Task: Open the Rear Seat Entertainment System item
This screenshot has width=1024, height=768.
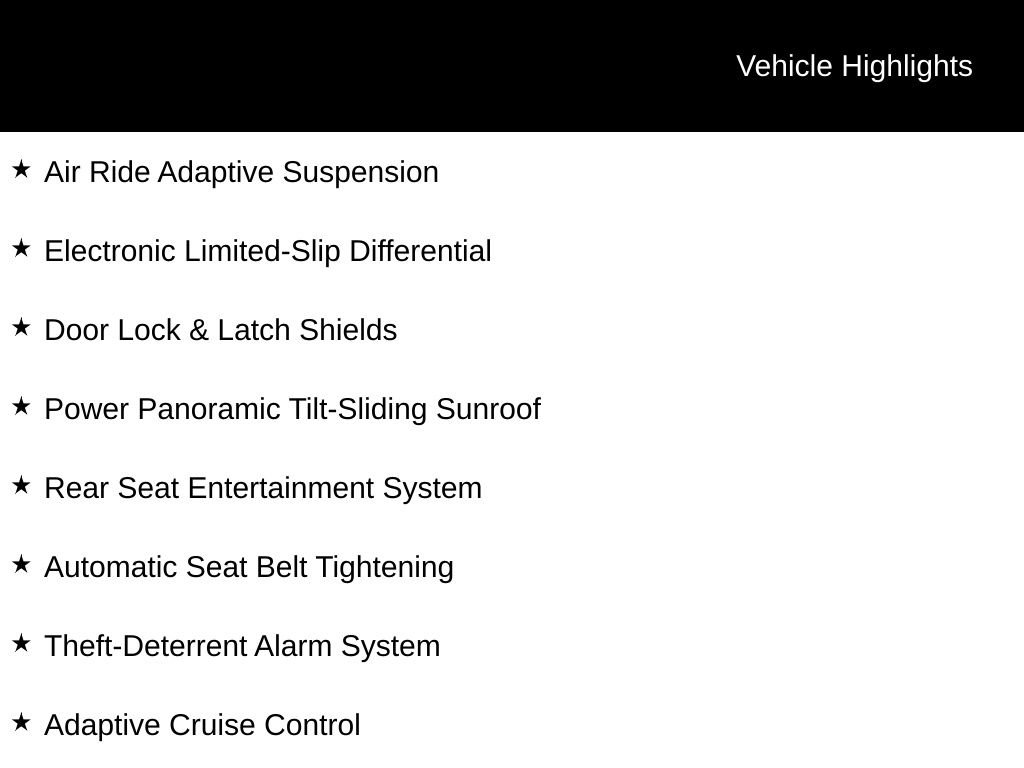Action: coord(263,489)
